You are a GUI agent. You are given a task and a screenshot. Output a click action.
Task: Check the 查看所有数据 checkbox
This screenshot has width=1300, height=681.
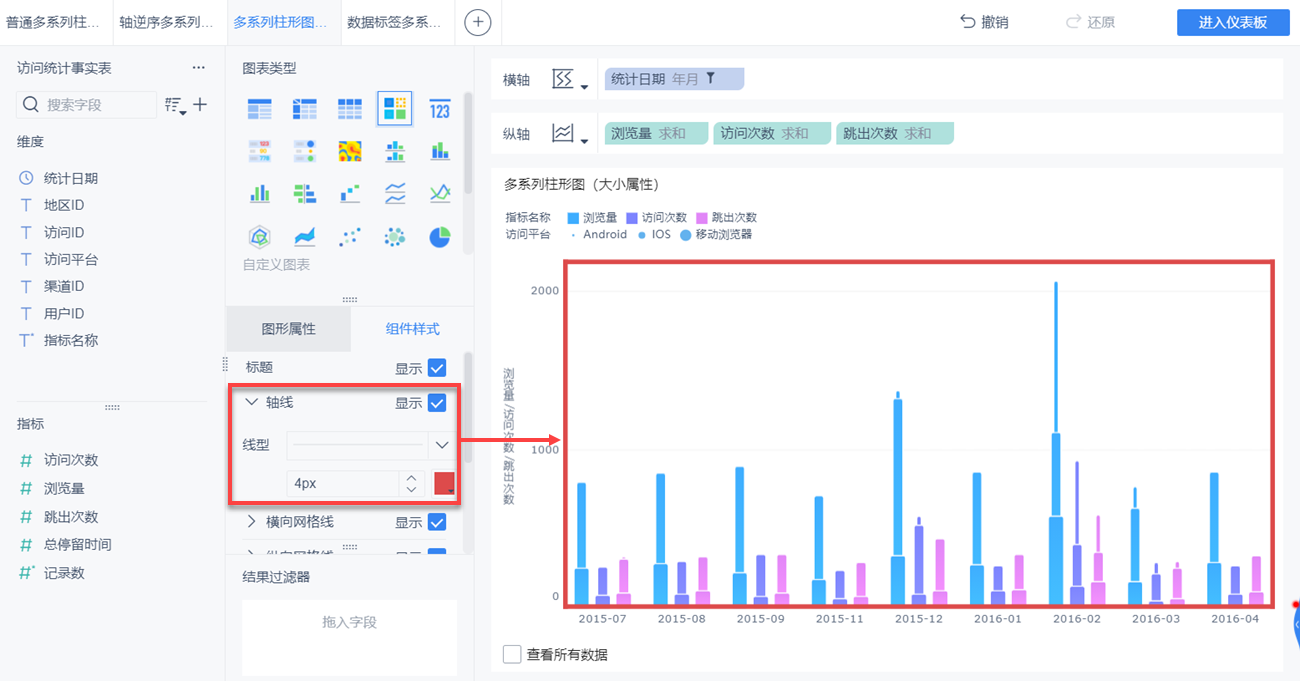click(x=512, y=655)
